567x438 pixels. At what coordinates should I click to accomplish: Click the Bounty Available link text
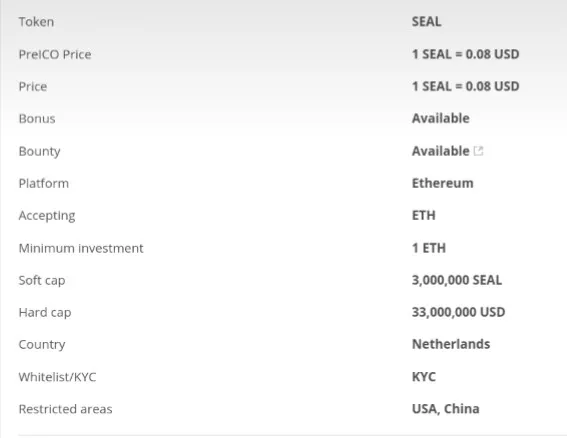pos(440,151)
